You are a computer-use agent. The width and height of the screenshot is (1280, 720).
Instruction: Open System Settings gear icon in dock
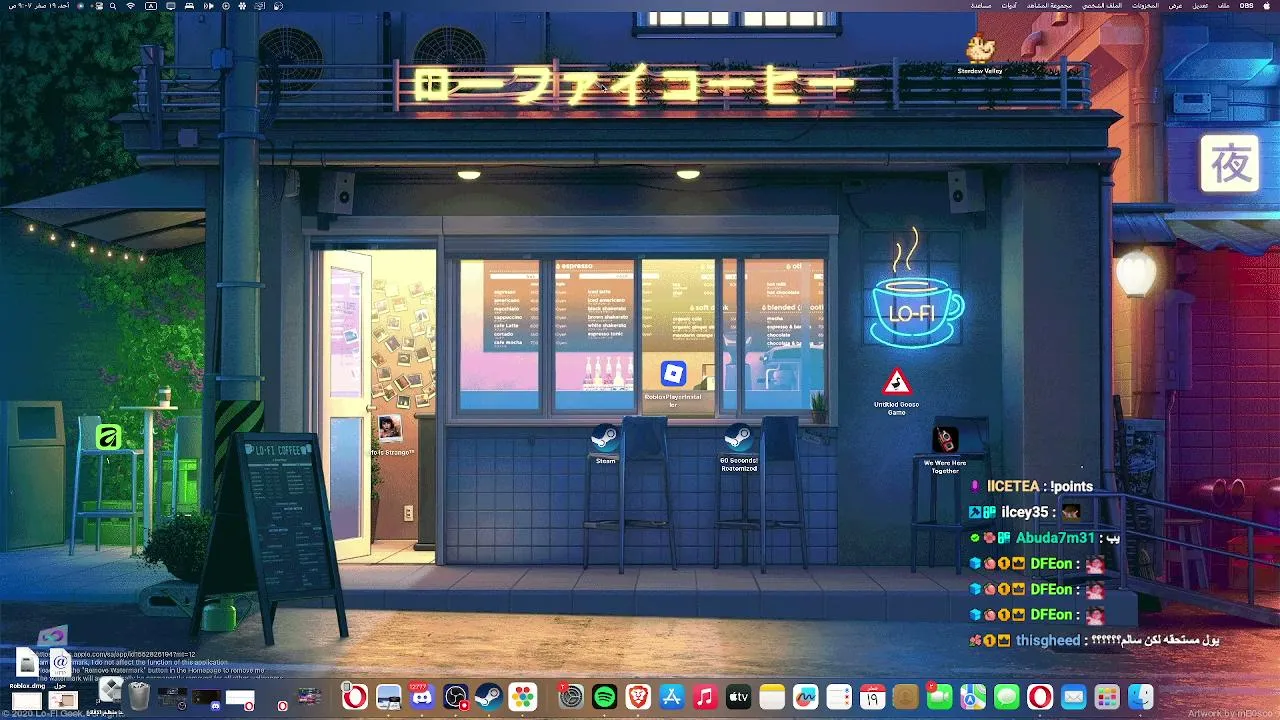570,697
